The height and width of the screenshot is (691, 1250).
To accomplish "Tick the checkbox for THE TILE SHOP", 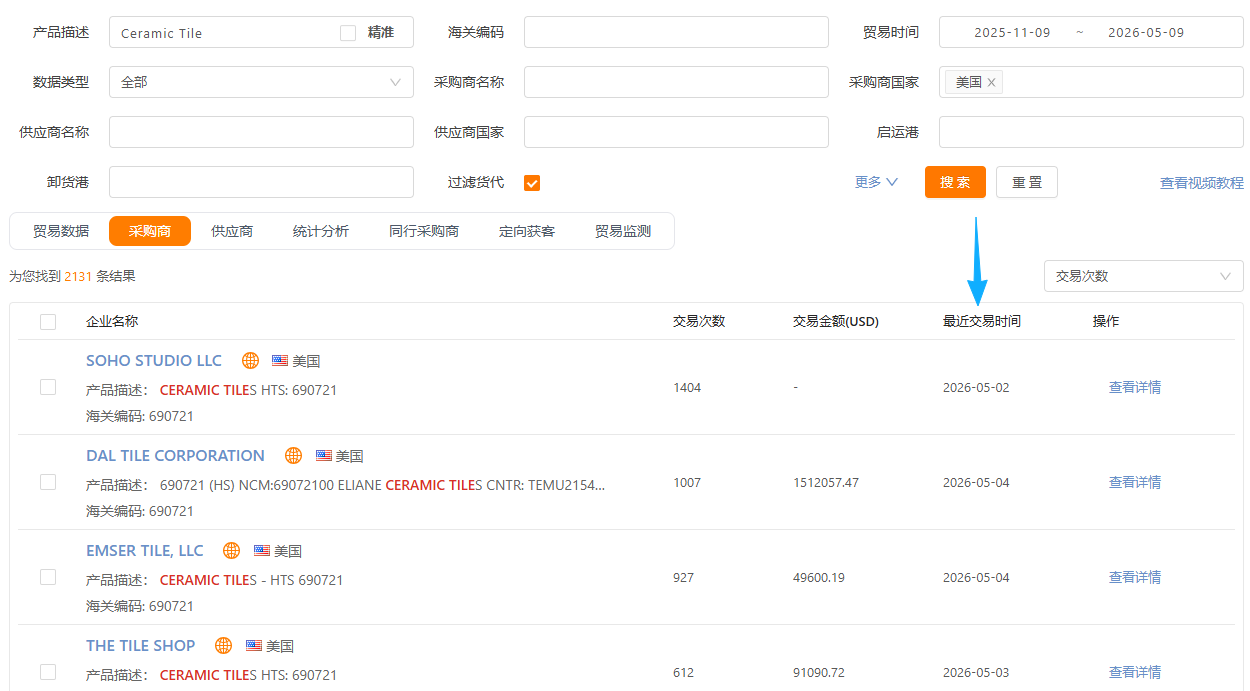I will pos(48,672).
